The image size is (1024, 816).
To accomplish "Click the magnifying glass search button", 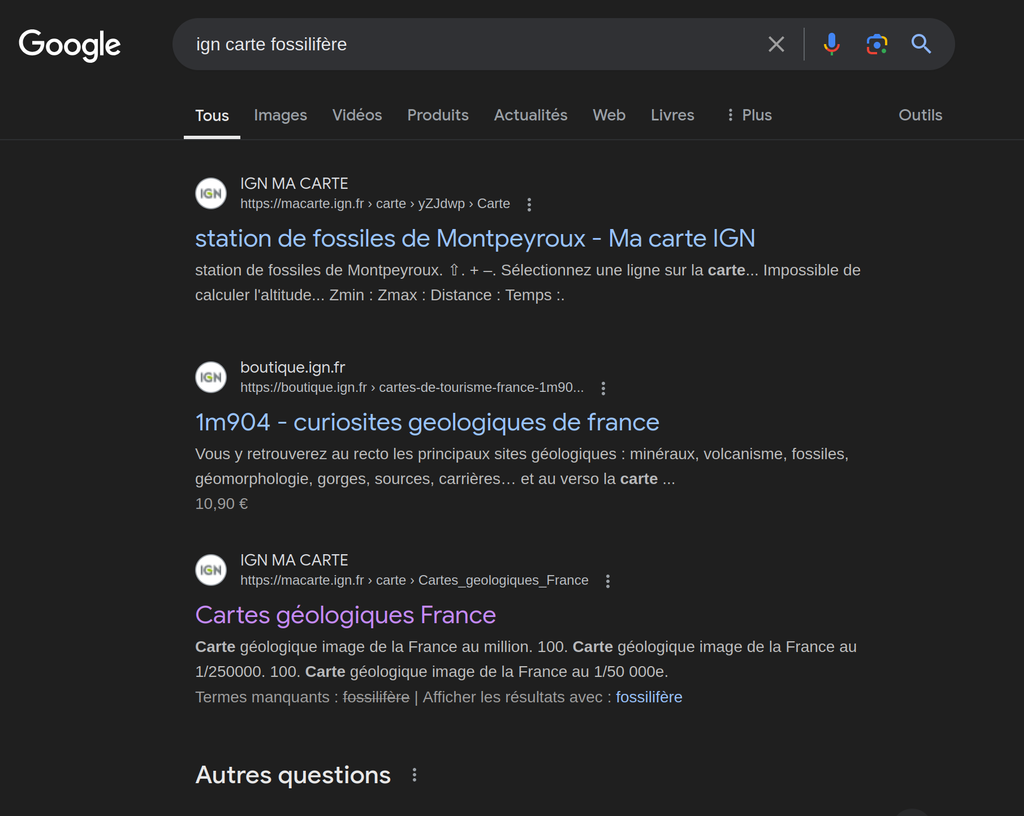I will pos(921,44).
